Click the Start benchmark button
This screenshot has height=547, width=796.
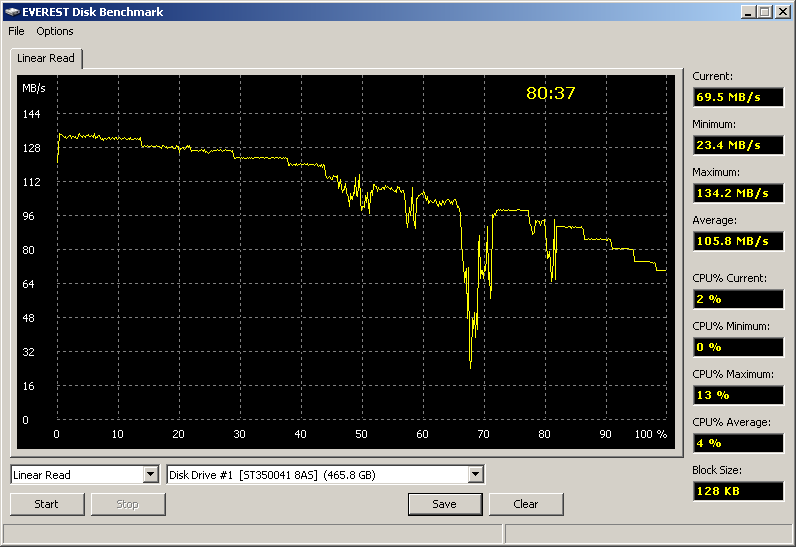tap(47, 504)
